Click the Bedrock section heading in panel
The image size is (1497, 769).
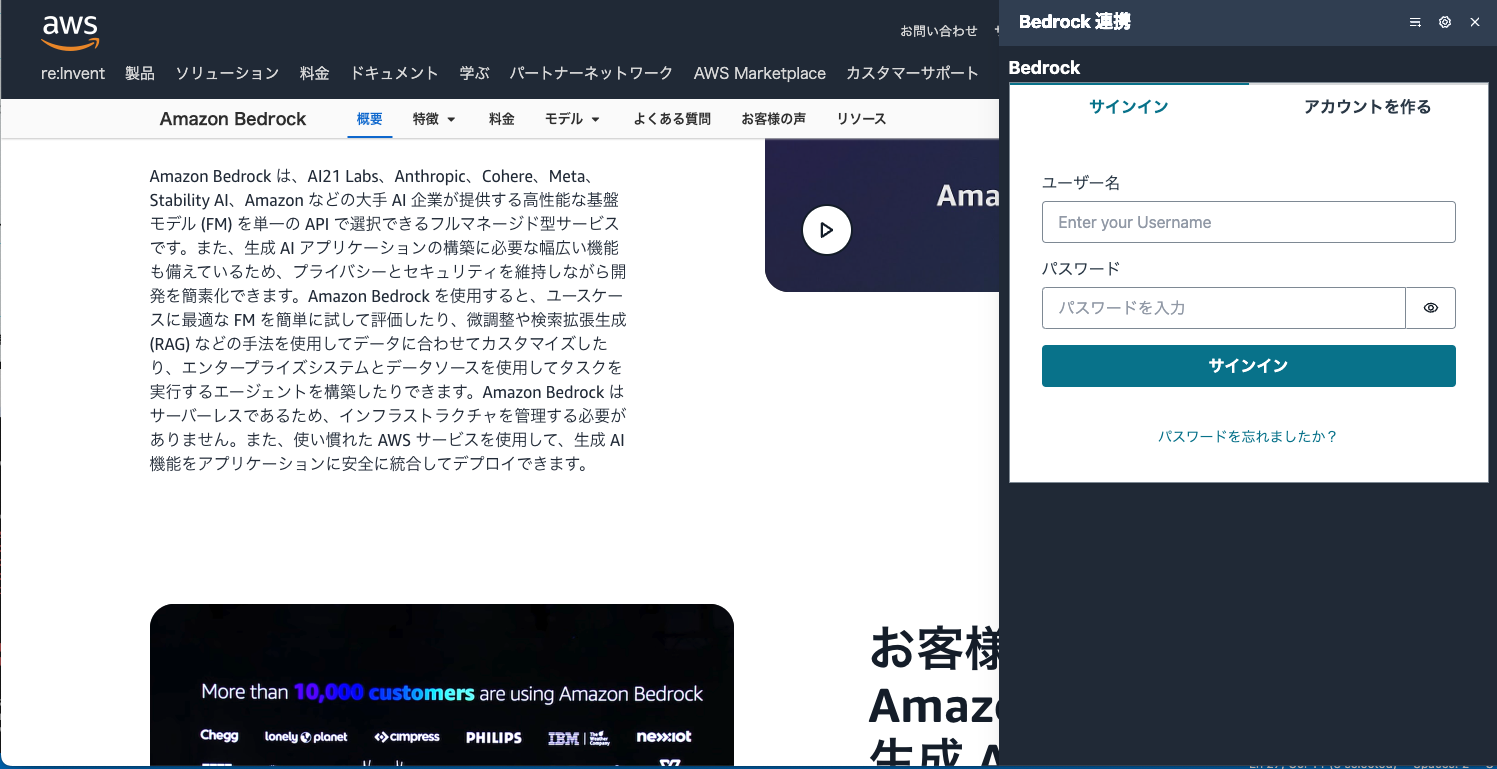1044,68
